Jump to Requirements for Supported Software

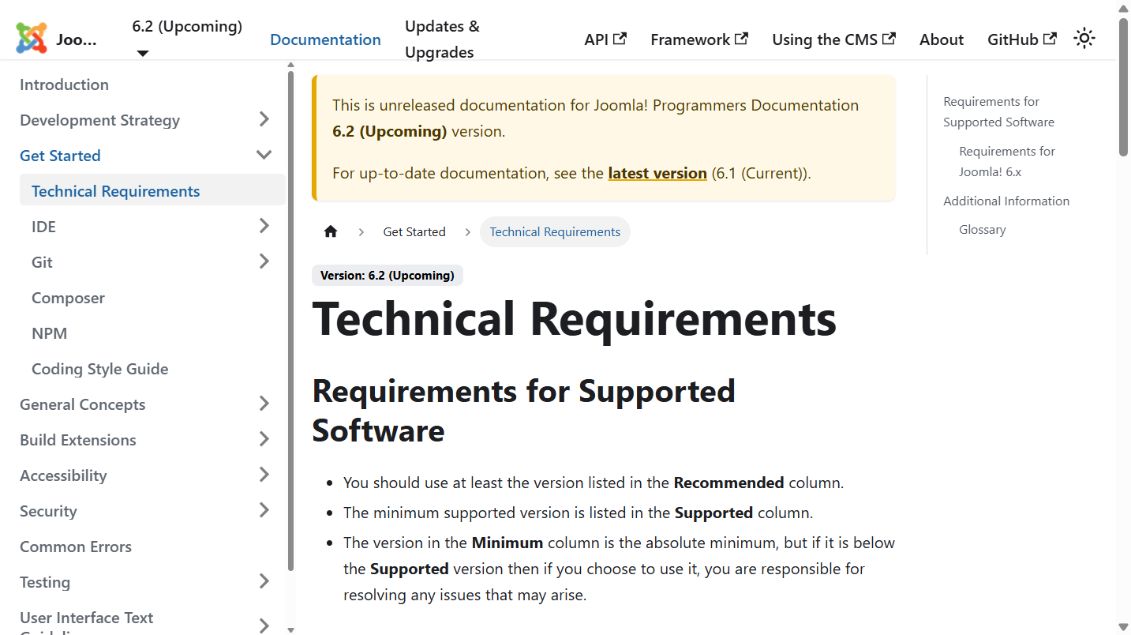tap(999, 112)
